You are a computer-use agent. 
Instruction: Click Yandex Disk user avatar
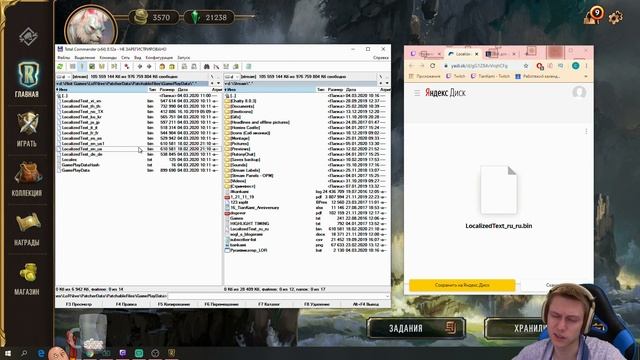click(579, 92)
